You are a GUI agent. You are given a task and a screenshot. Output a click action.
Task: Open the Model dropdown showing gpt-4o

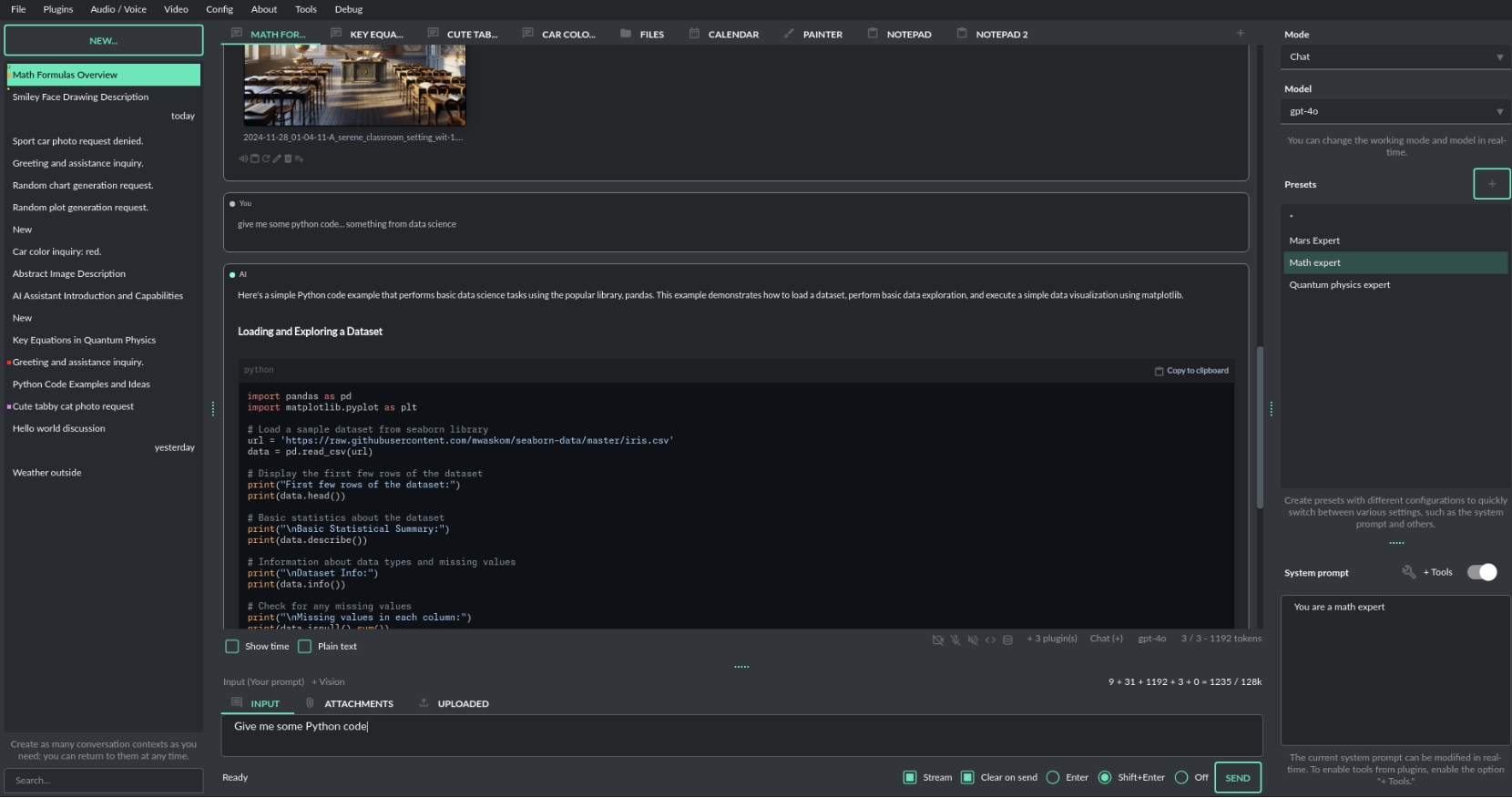coord(1395,111)
